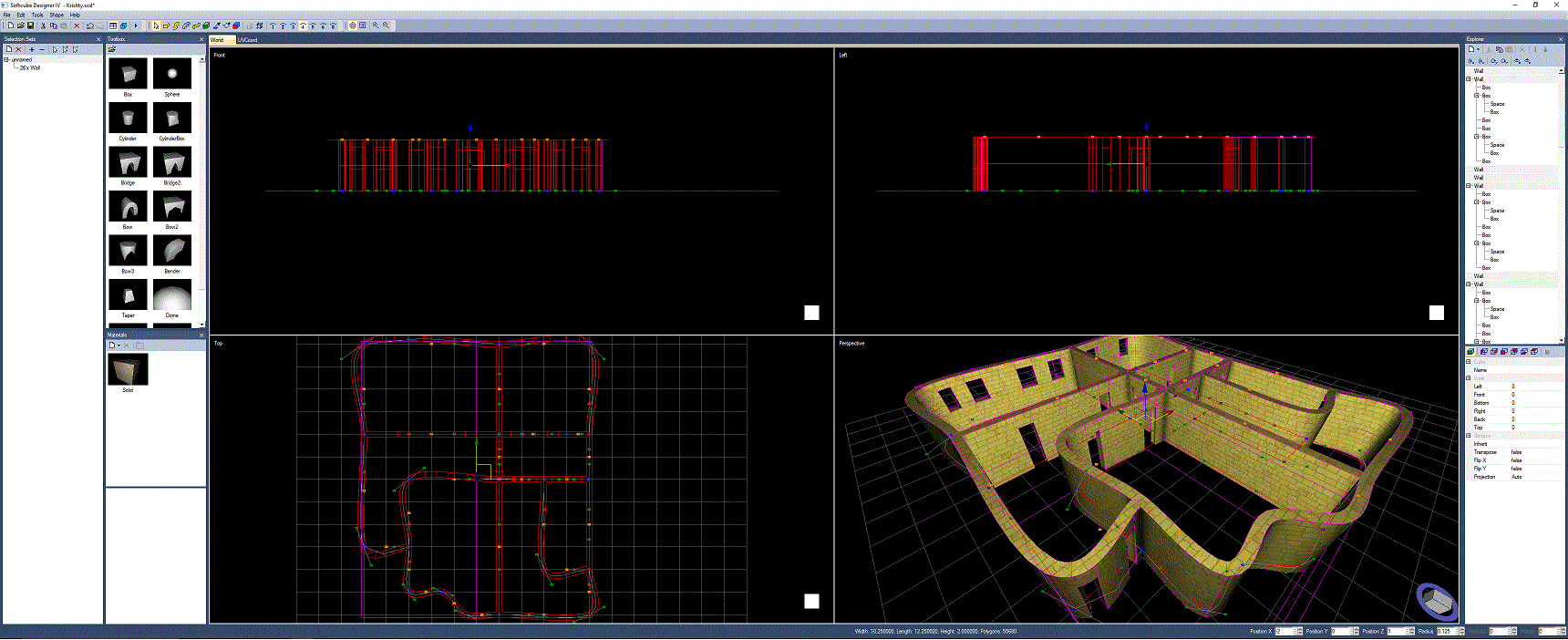Click the 3D navigation cube in Perspective

1437,599
